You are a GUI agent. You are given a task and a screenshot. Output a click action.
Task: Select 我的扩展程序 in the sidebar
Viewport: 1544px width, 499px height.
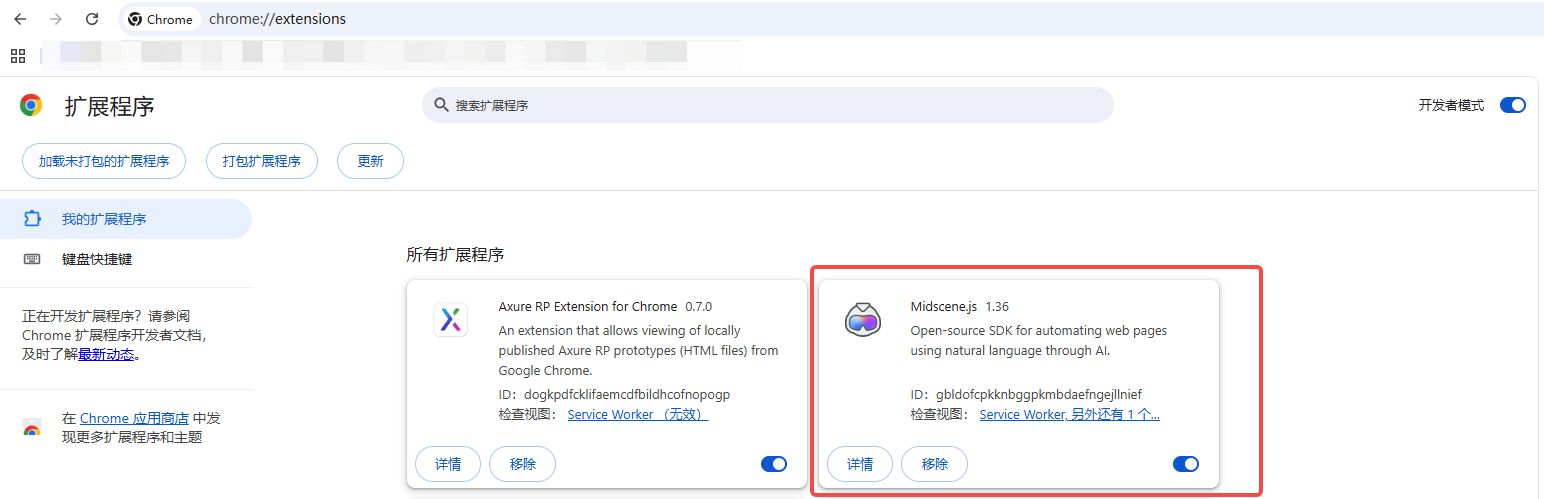click(x=126, y=219)
